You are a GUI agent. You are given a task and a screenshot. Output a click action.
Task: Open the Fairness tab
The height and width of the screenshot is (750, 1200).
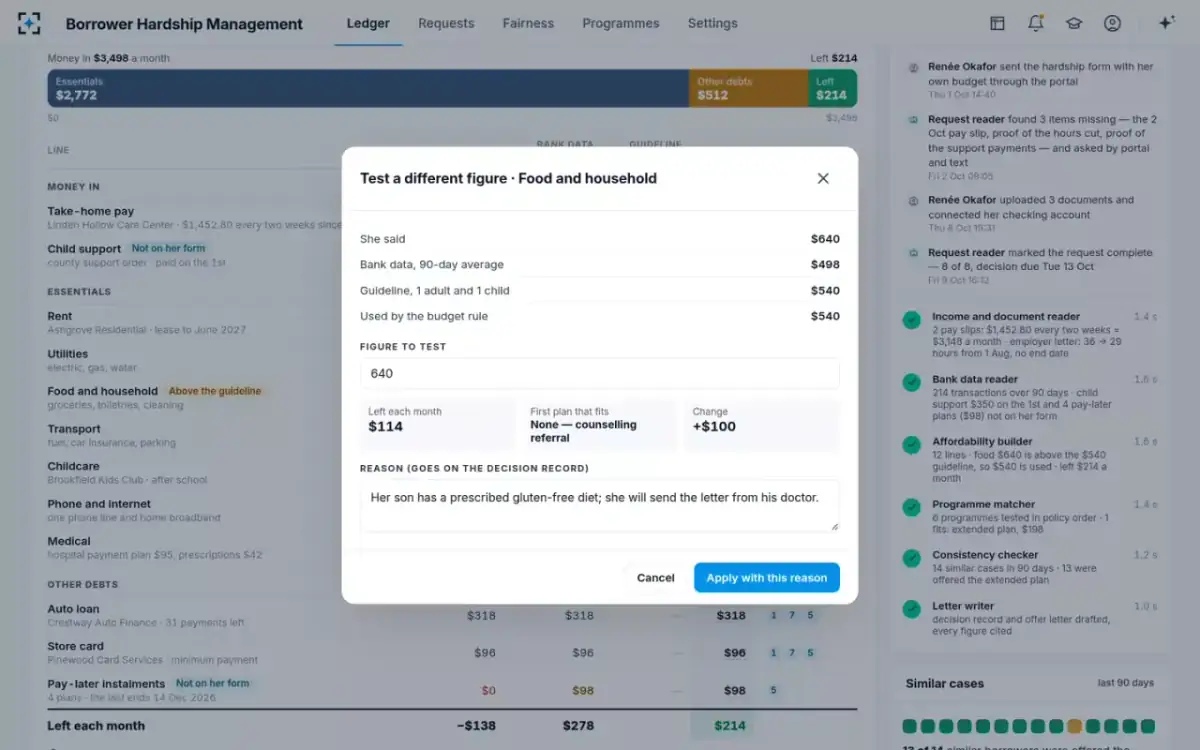point(528,23)
